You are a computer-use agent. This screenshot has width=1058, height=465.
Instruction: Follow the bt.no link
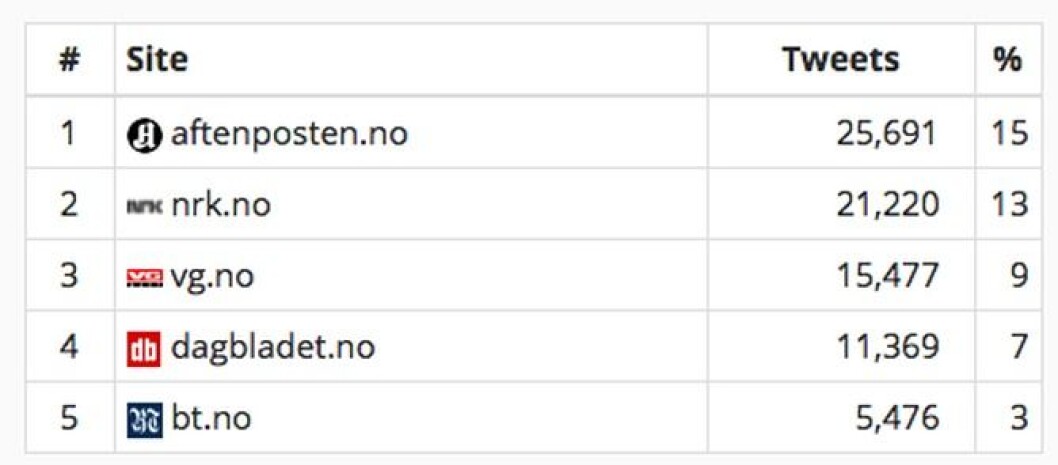211,418
